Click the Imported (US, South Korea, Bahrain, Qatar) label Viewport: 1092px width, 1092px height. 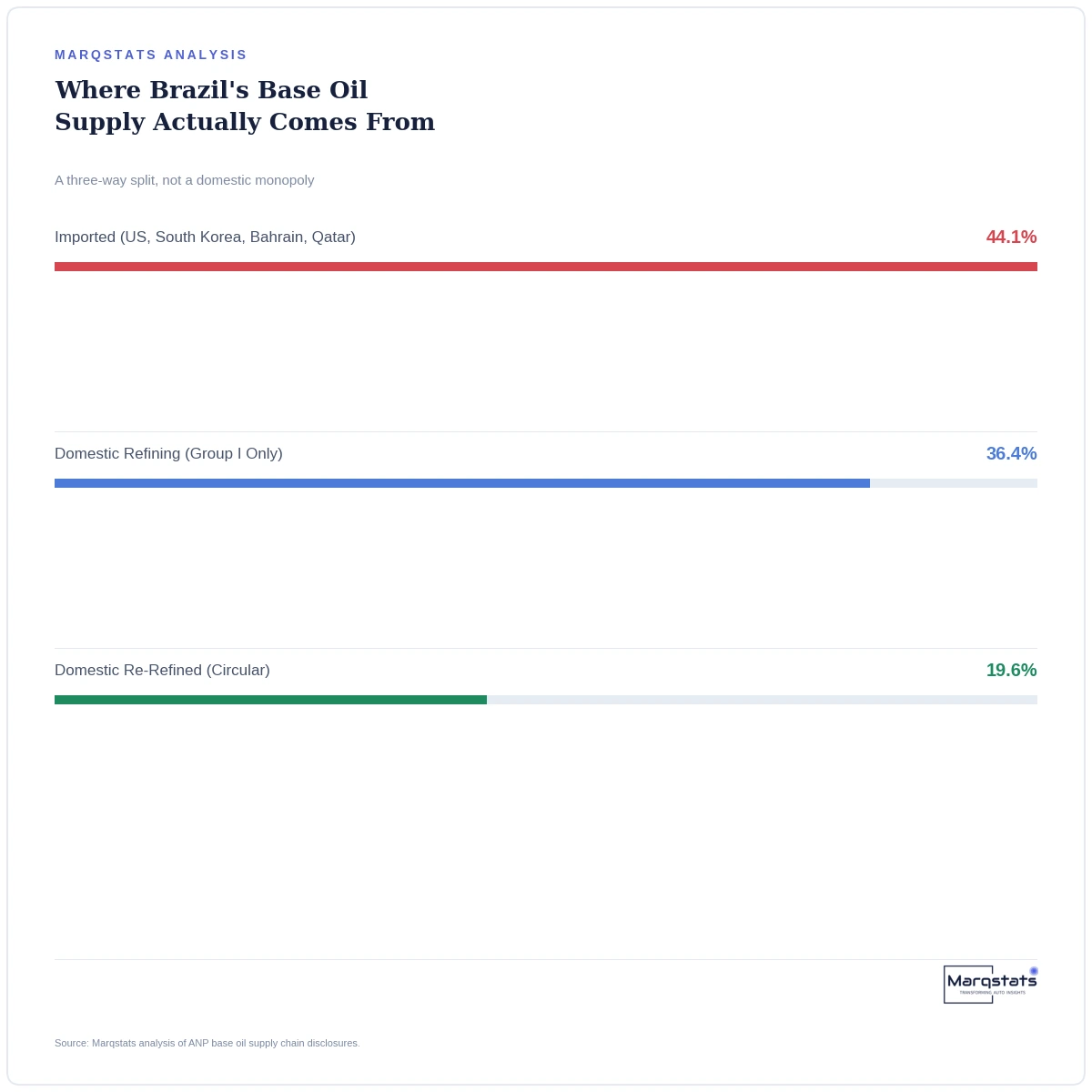coord(205,237)
